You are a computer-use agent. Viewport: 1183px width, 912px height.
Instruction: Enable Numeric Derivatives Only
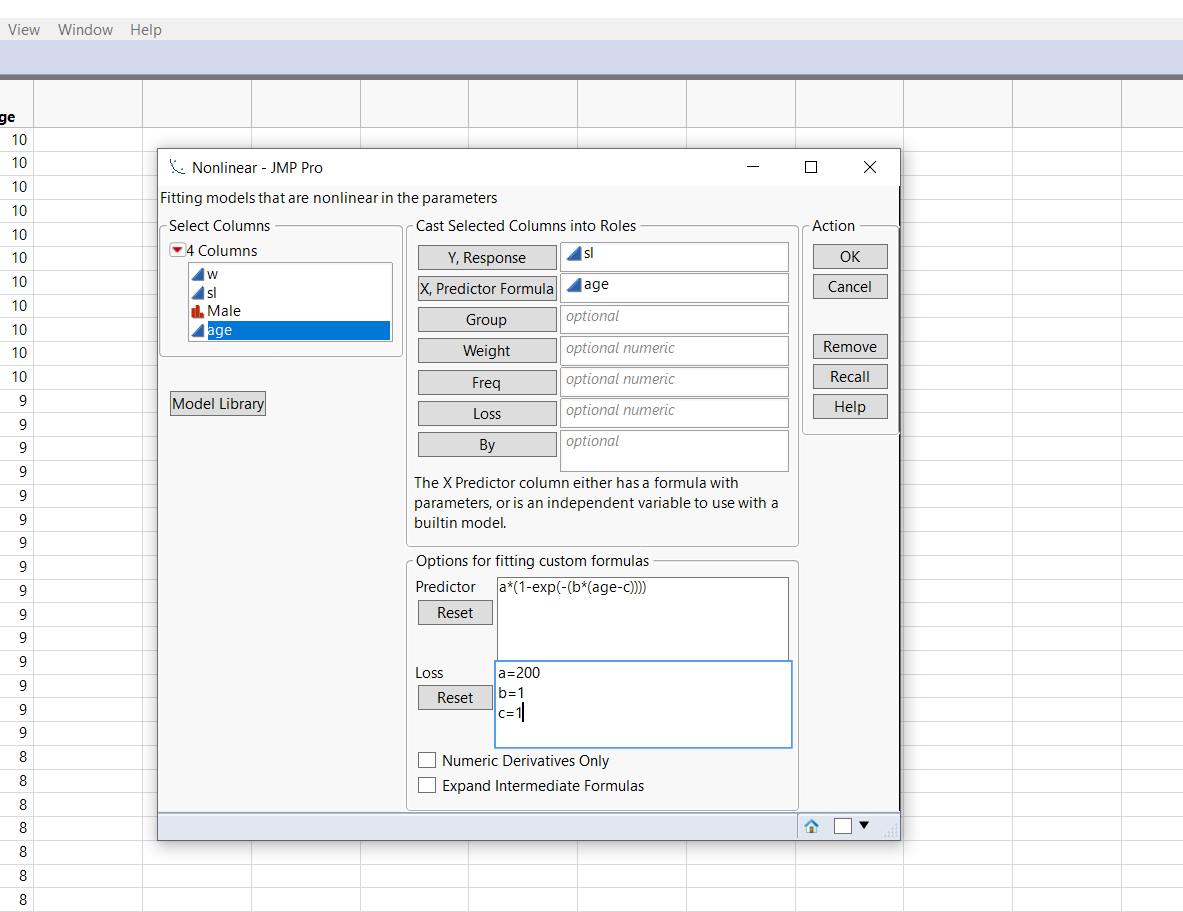point(427,760)
